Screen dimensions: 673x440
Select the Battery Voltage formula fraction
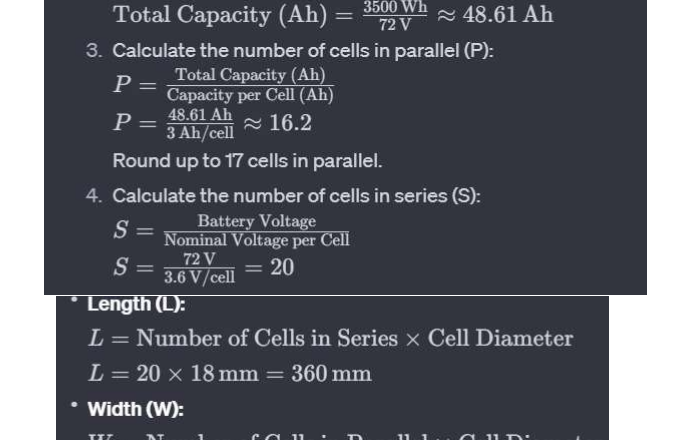(x=231, y=230)
